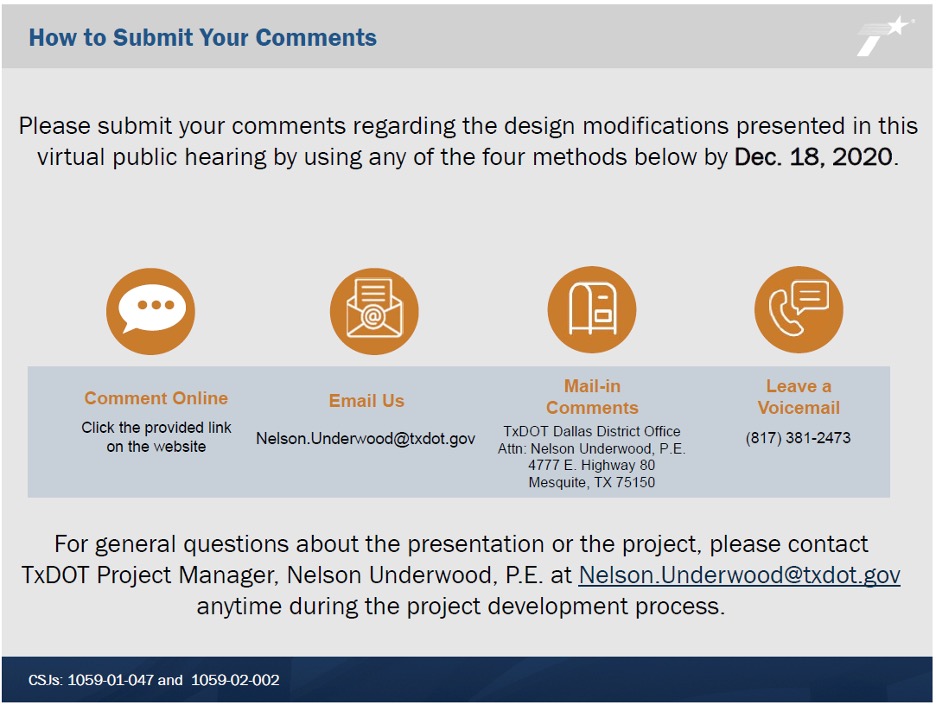This screenshot has width=936, height=706.
Task: Click the TxDOT Dallas District Office address text
Action: click(x=592, y=431)
